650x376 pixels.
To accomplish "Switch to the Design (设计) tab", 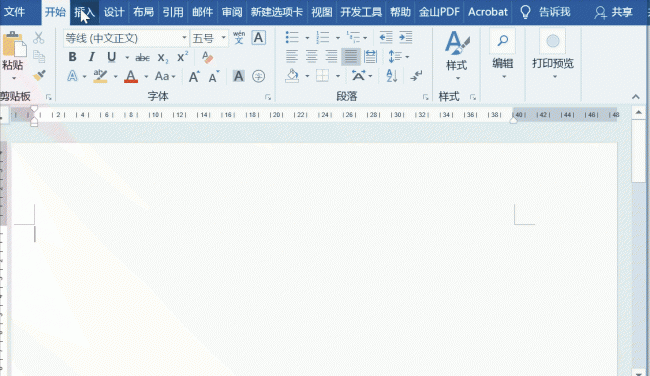I will (114, 12).
